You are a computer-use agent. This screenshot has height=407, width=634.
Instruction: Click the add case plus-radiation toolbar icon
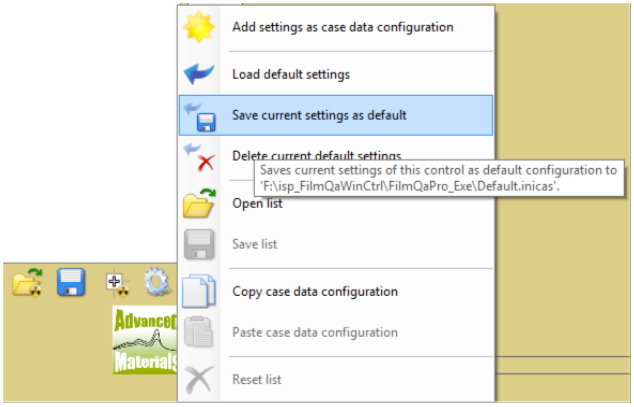118,283
